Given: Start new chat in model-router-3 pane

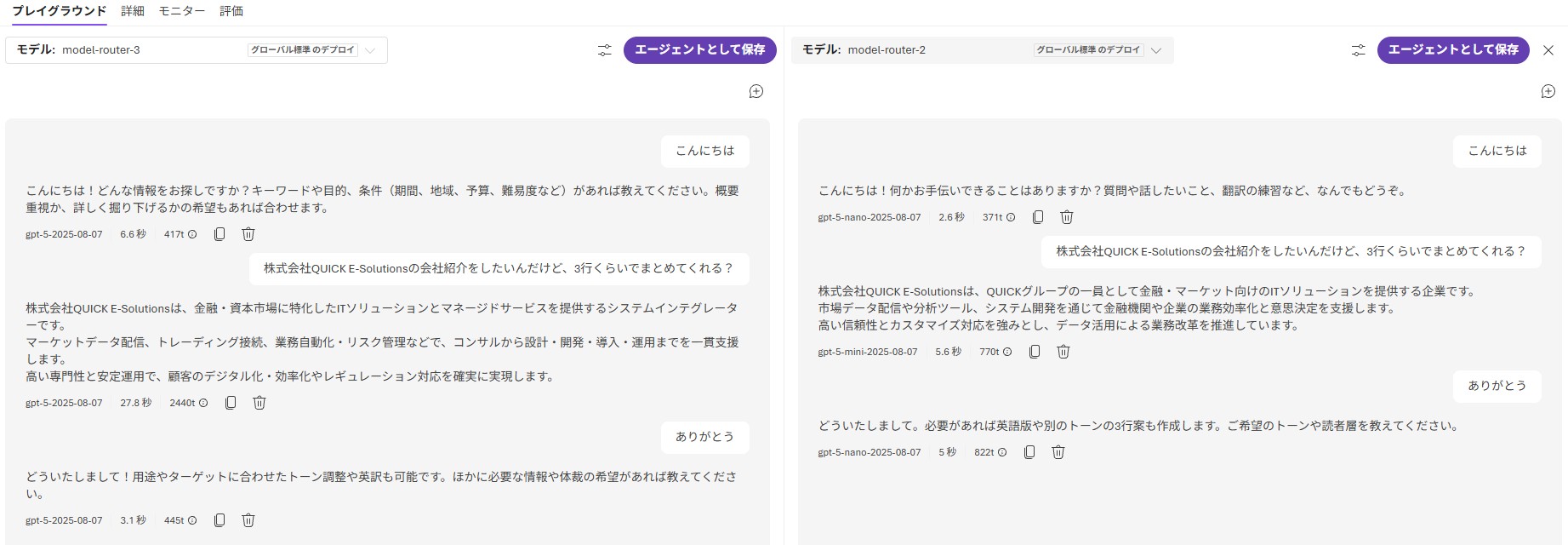Looking at the screenshot, I should (x=756, y=91).
